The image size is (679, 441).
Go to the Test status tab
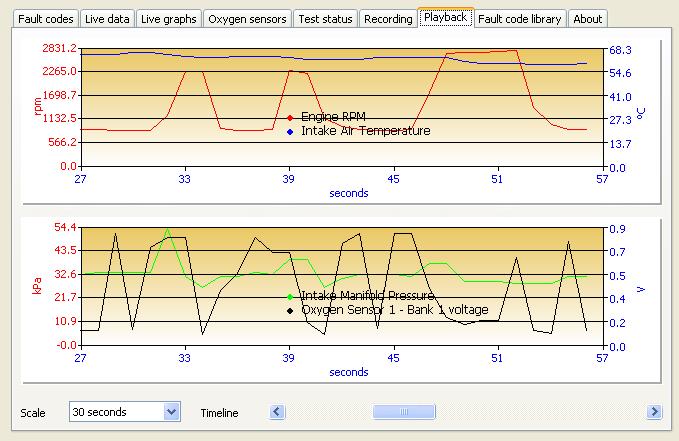[325, 19]
